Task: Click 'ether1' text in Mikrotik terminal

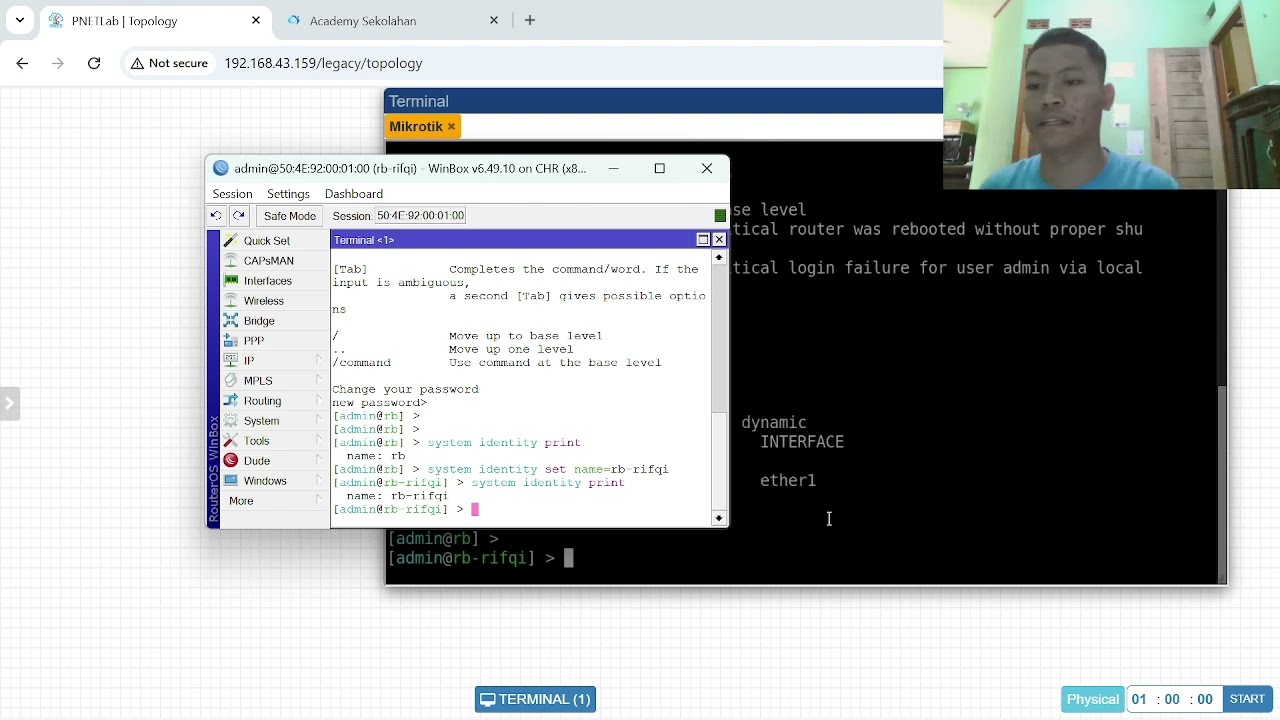Action: (x=788, y=481)
